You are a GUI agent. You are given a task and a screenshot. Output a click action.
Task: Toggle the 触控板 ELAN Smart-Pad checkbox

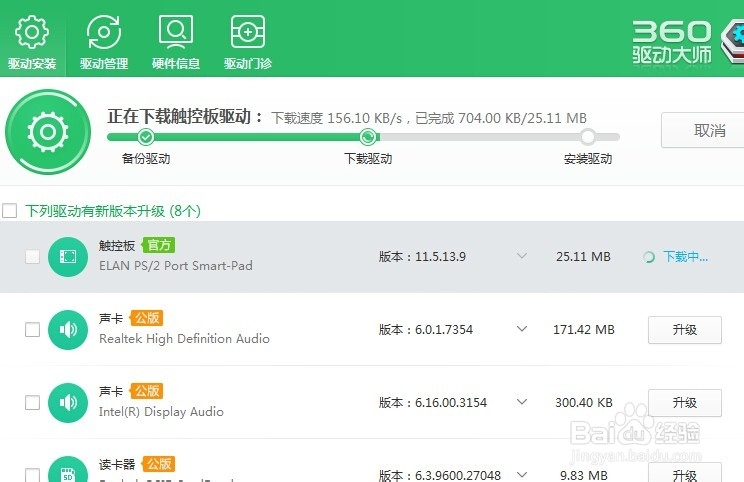pyautogui.click(x=32, y=257)
